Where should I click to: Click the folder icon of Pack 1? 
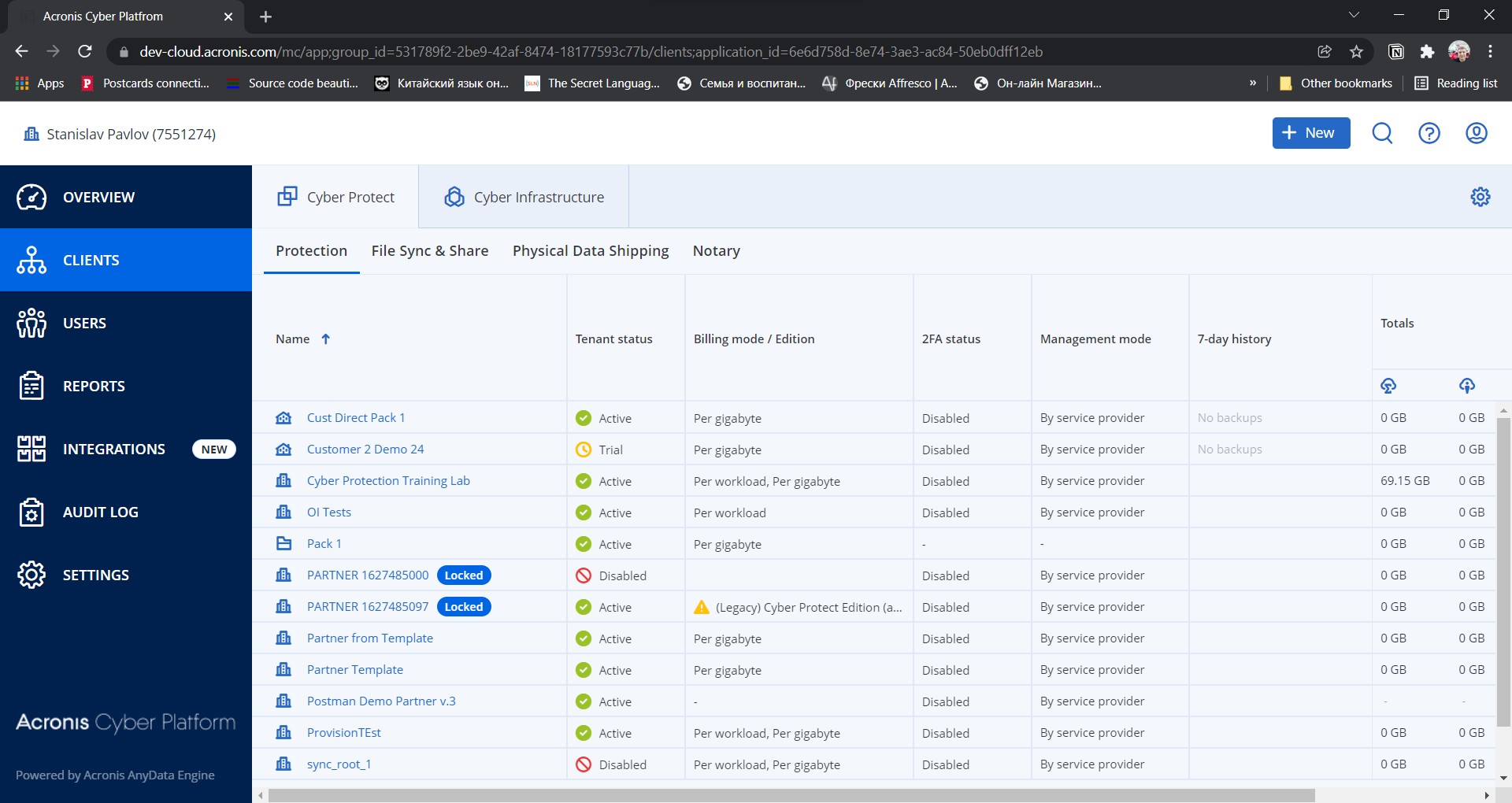(x=283, y=543)
